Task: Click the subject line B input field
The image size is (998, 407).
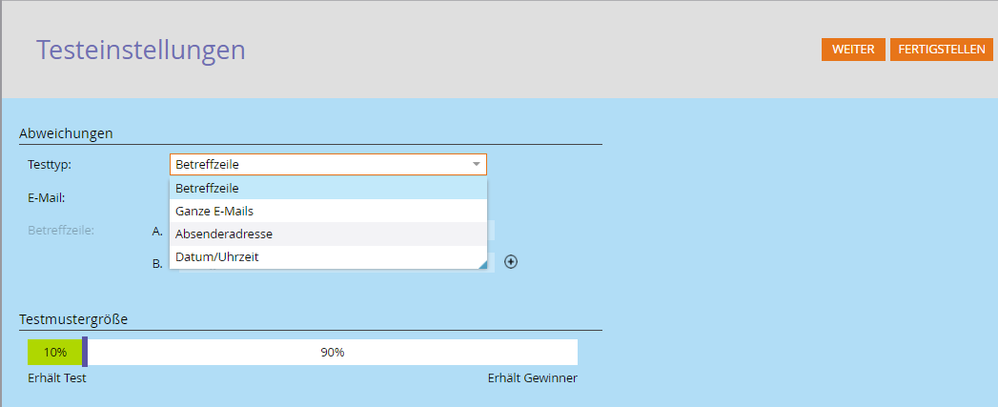Action: click(491, 265)
